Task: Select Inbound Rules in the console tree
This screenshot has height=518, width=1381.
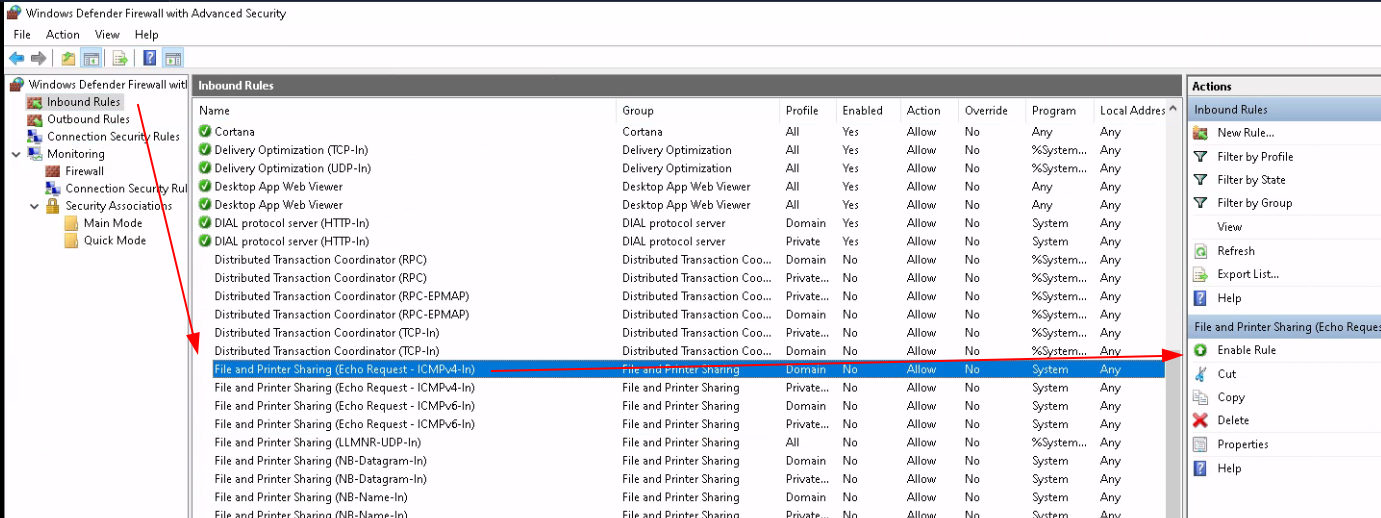Action: click(83, 102)
